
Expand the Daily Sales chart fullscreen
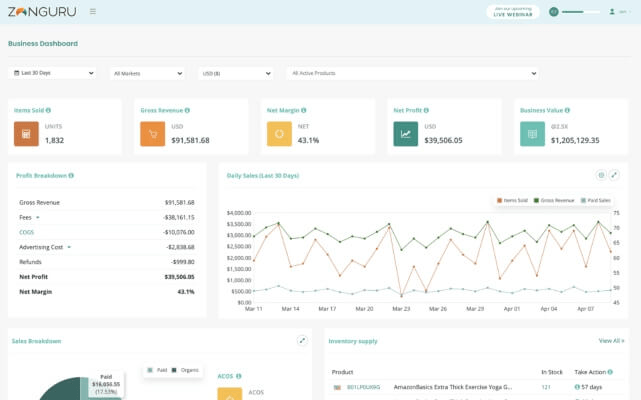point(614,175)
